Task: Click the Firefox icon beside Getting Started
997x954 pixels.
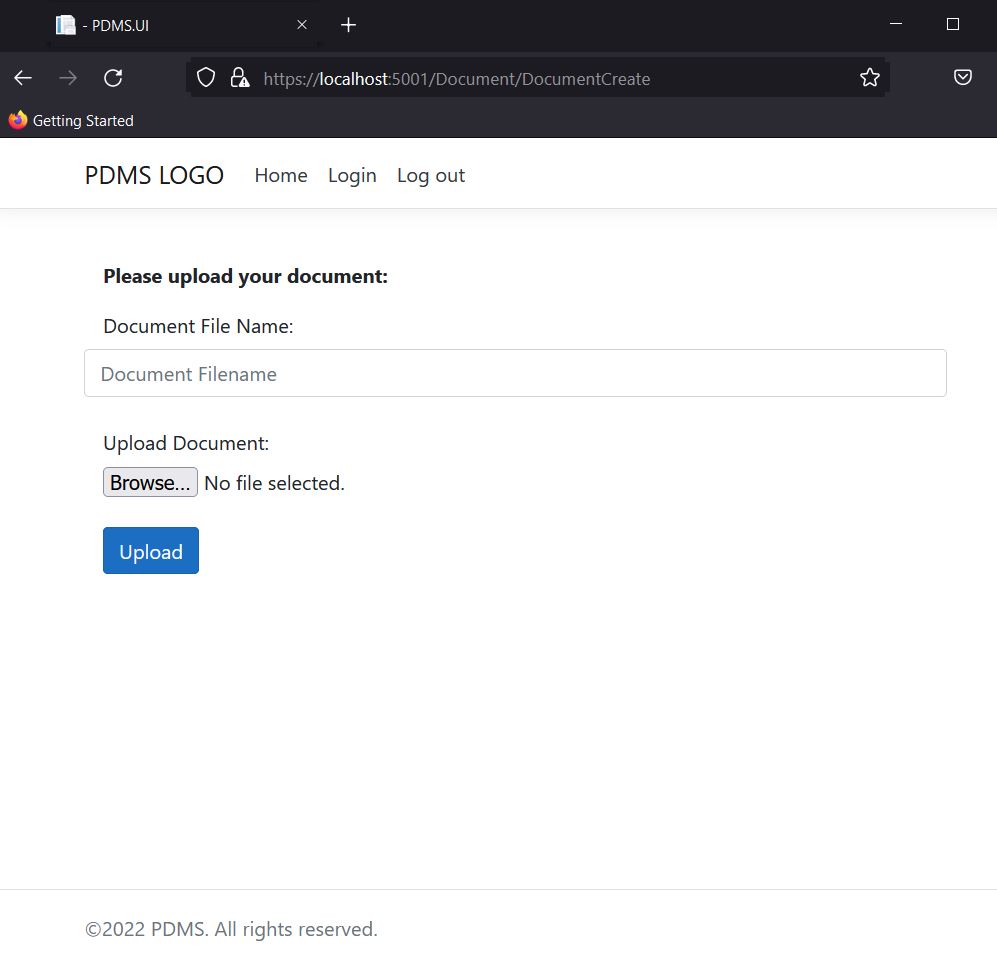Action: point(18,120)
